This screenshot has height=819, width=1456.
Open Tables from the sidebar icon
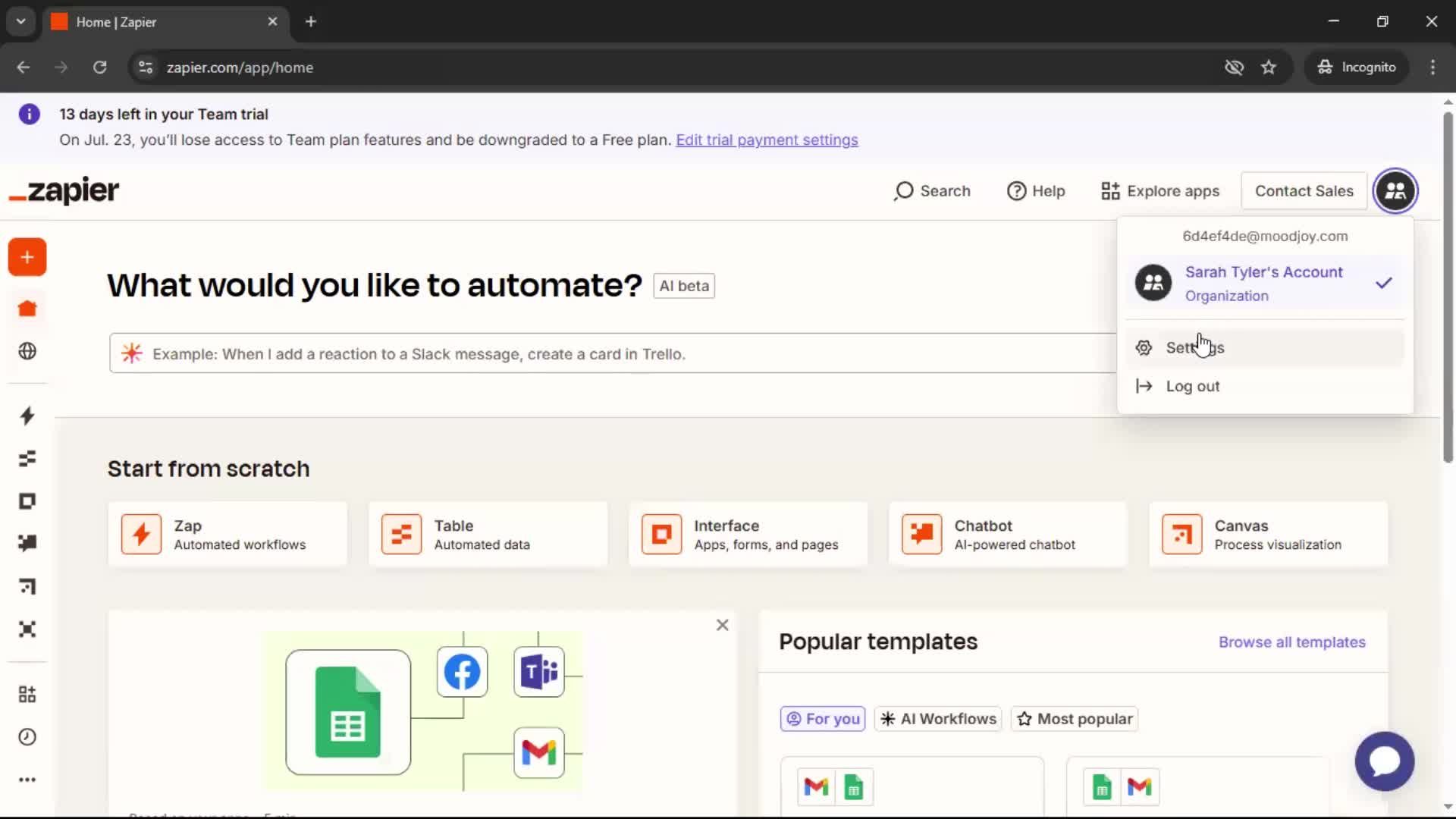click(x=27, y=459)
